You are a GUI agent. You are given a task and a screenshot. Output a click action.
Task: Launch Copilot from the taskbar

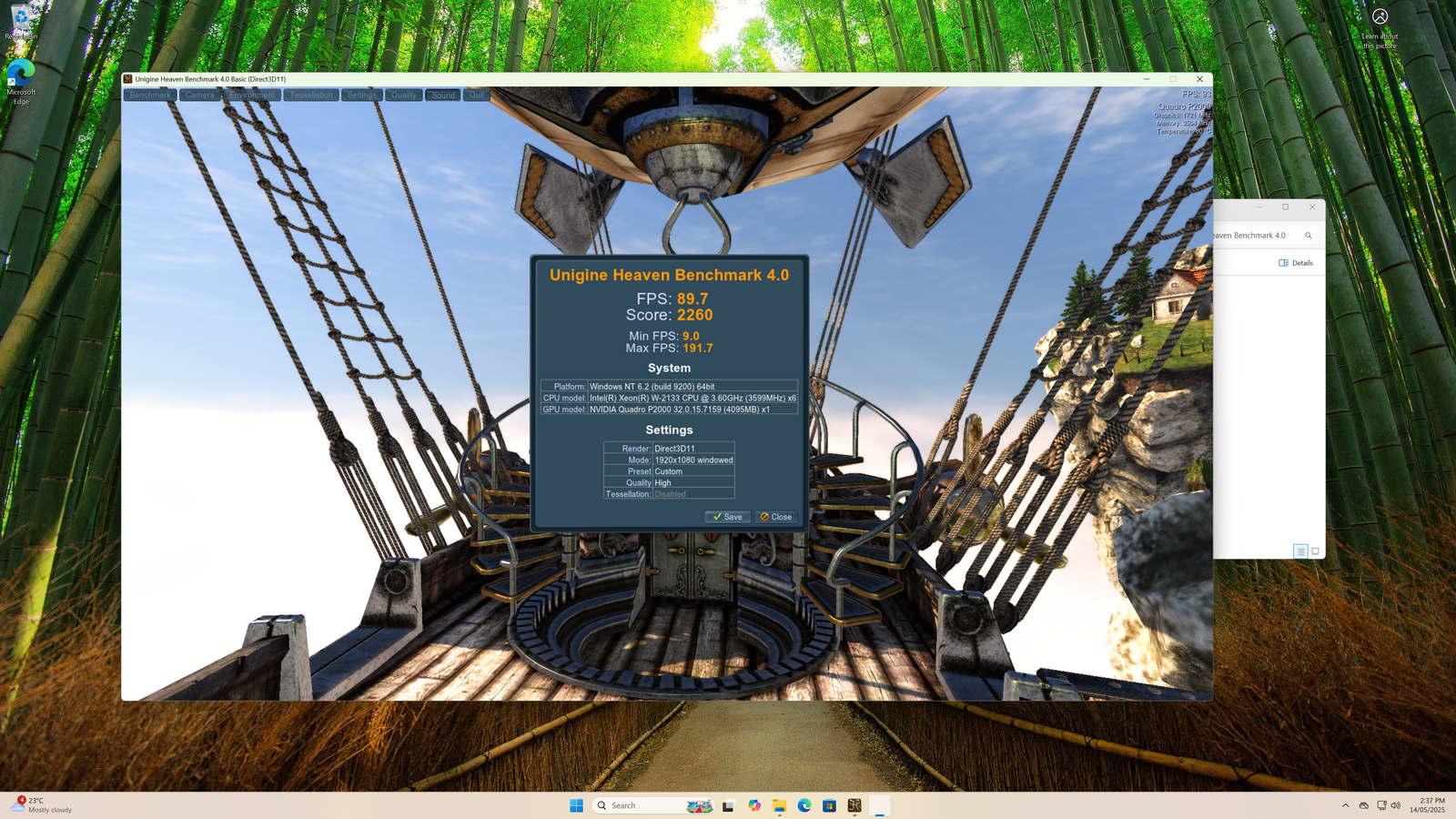click(x=754, y=805)
